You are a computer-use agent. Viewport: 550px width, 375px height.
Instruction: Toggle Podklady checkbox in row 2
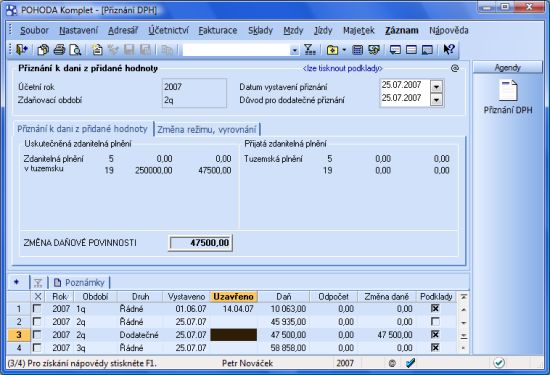(435, 321)
